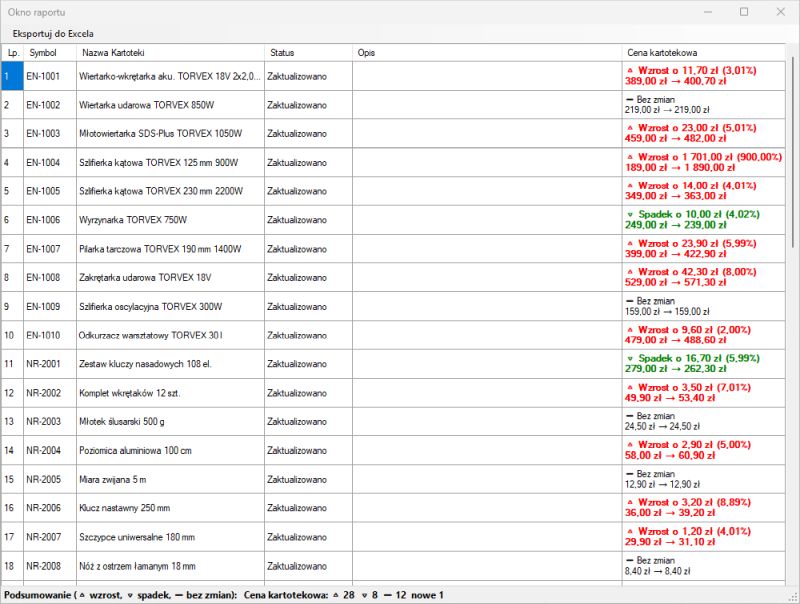Screen dimensions: 800x604
Task: Click Pilarka tarczowa TORVEX 190 mm 1400W
Action: tap(170, 249)
